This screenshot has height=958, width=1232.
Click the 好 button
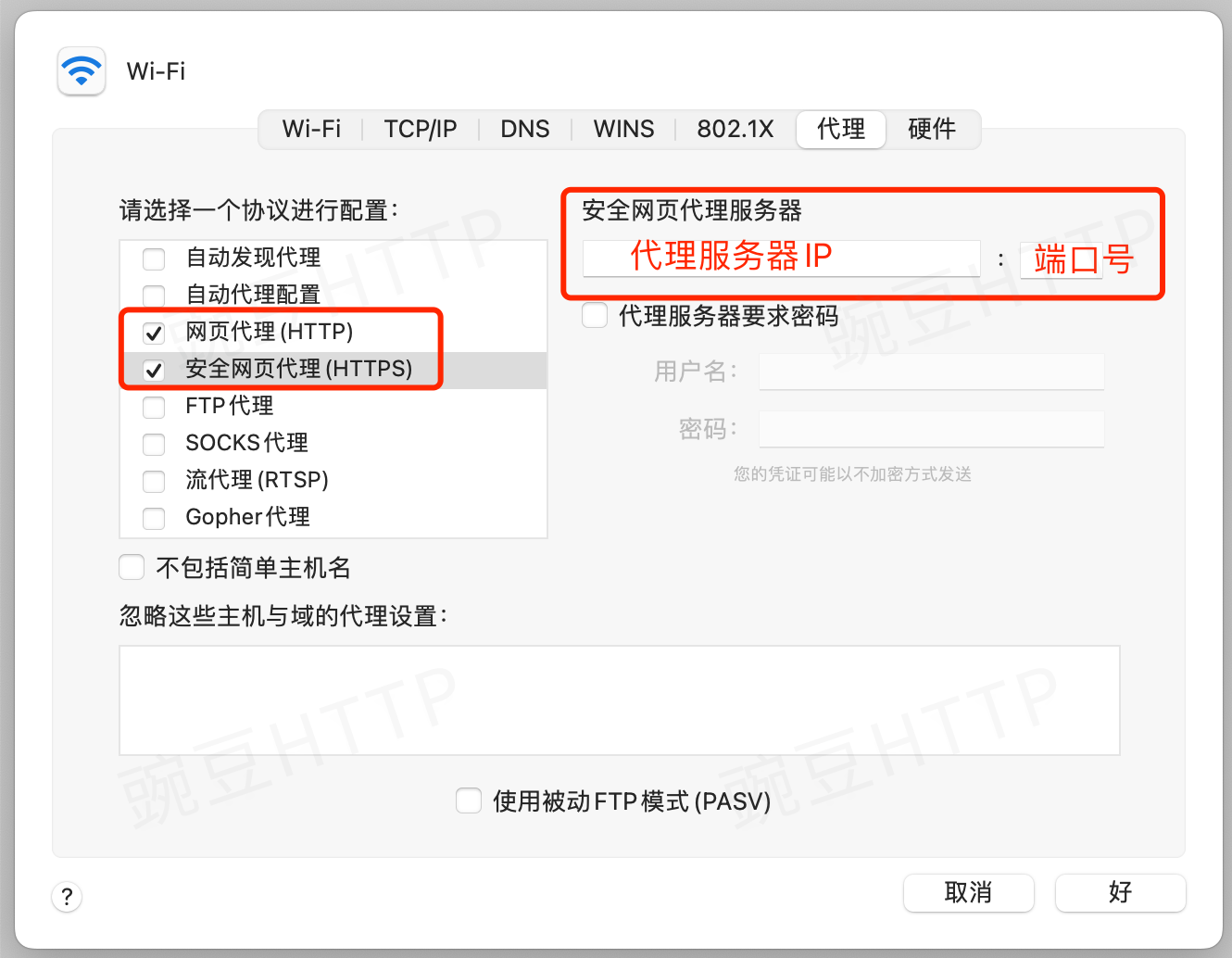tap(1121, 892)
